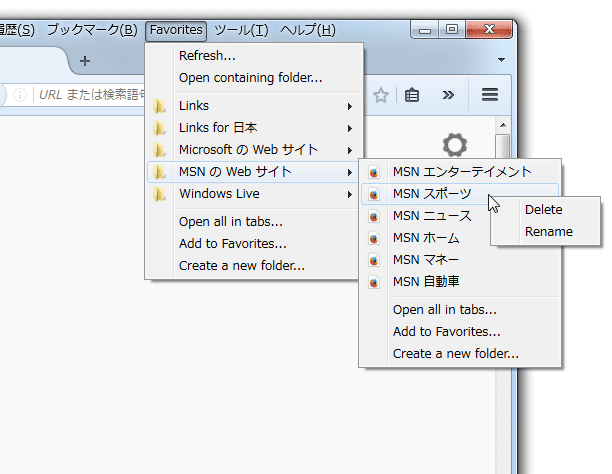Image resolution: width=612 pixels, height=474 pixels.
Task: Expand the Links for 日本 submenu arrow
Action: pos(350,128)
